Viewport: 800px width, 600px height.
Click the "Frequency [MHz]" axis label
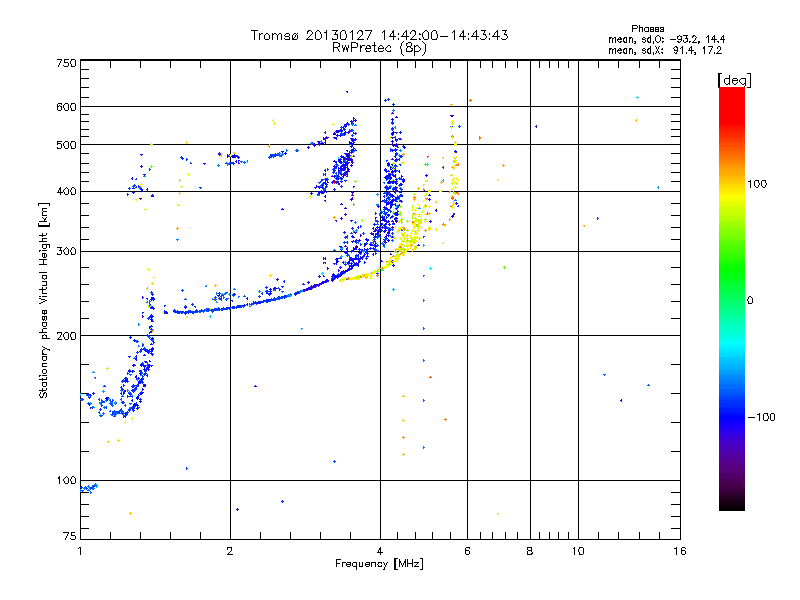coord(379,564)
